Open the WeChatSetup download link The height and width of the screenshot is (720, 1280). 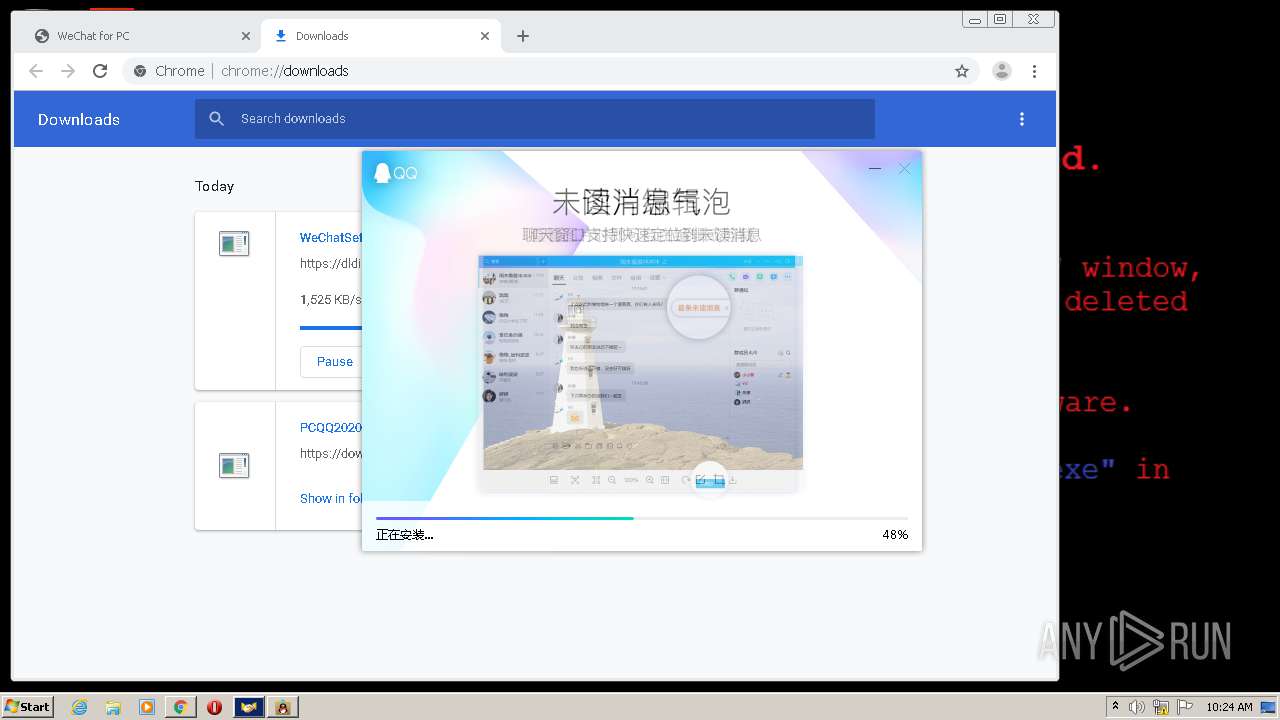click(x=331, y=238)
